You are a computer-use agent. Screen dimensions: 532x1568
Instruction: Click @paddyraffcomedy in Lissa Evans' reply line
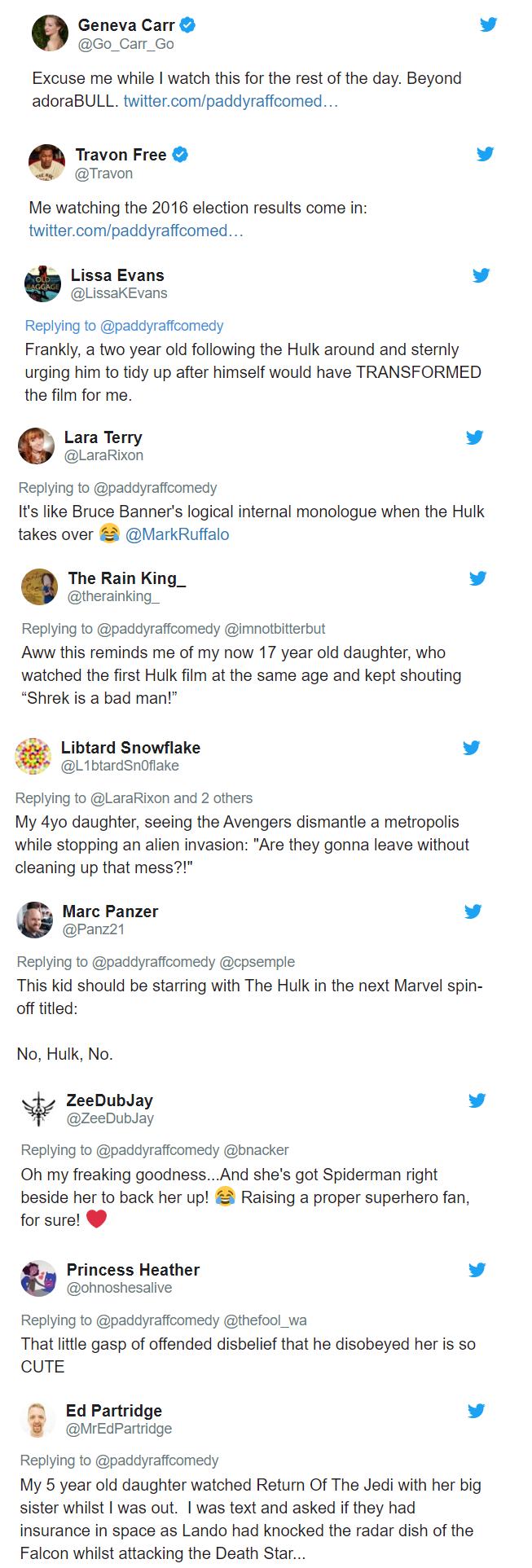click(161, 325)
